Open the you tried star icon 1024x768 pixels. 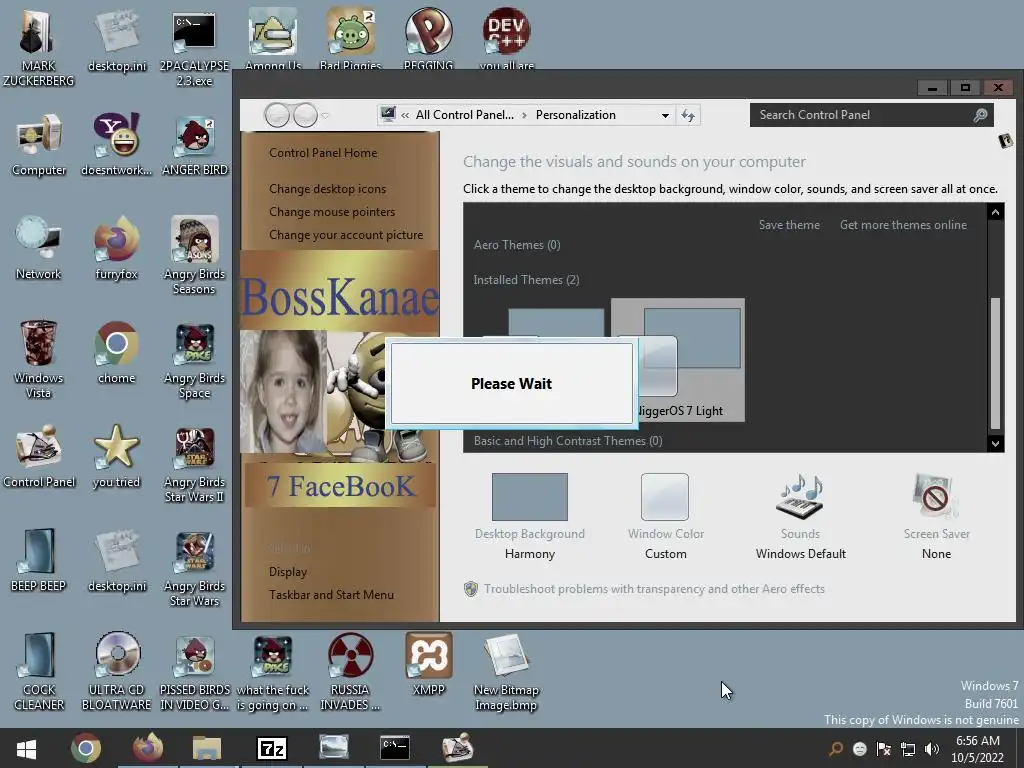[x=116, y=456]
